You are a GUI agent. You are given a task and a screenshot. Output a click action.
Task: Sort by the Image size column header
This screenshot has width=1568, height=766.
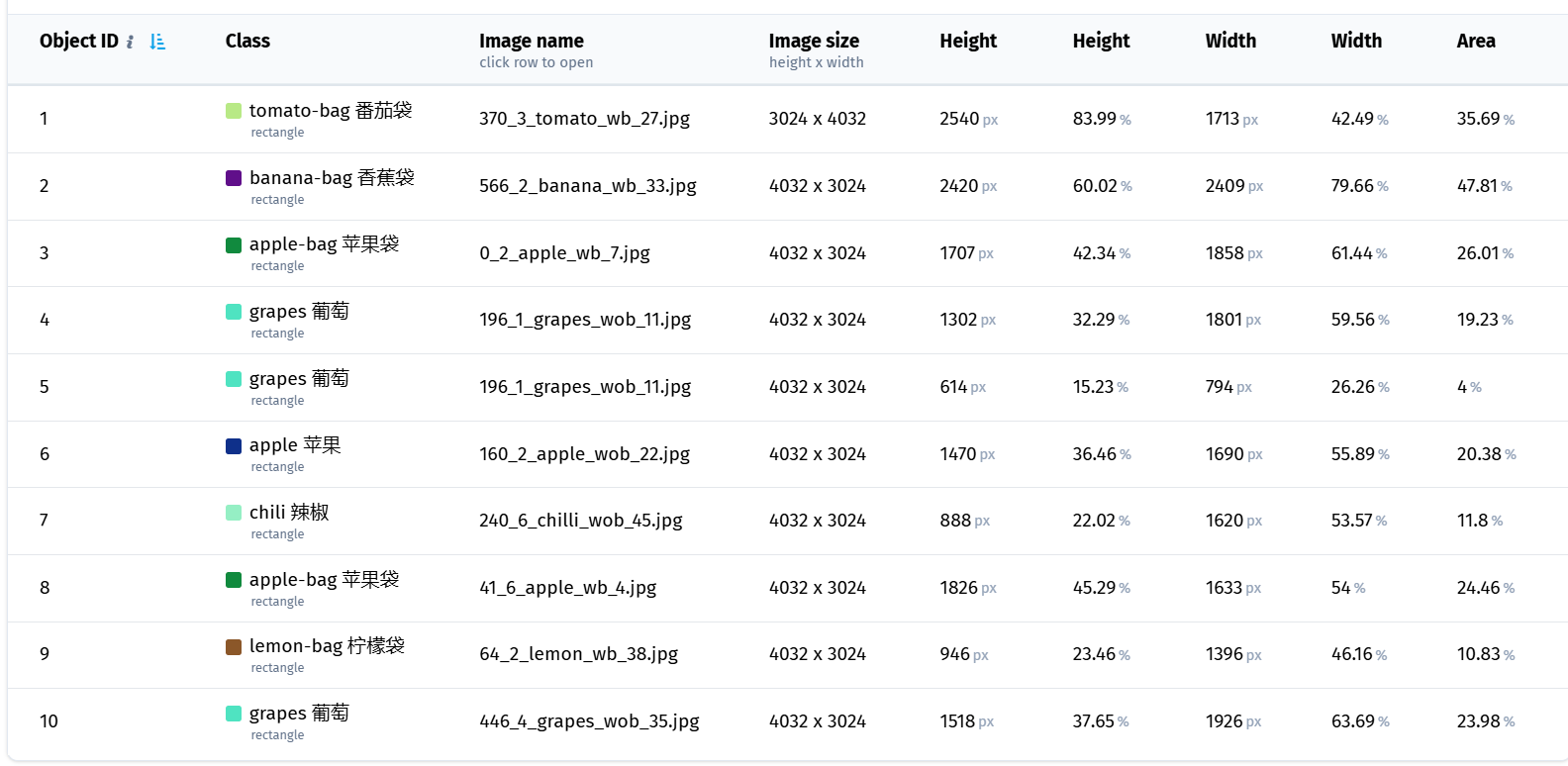814,42
